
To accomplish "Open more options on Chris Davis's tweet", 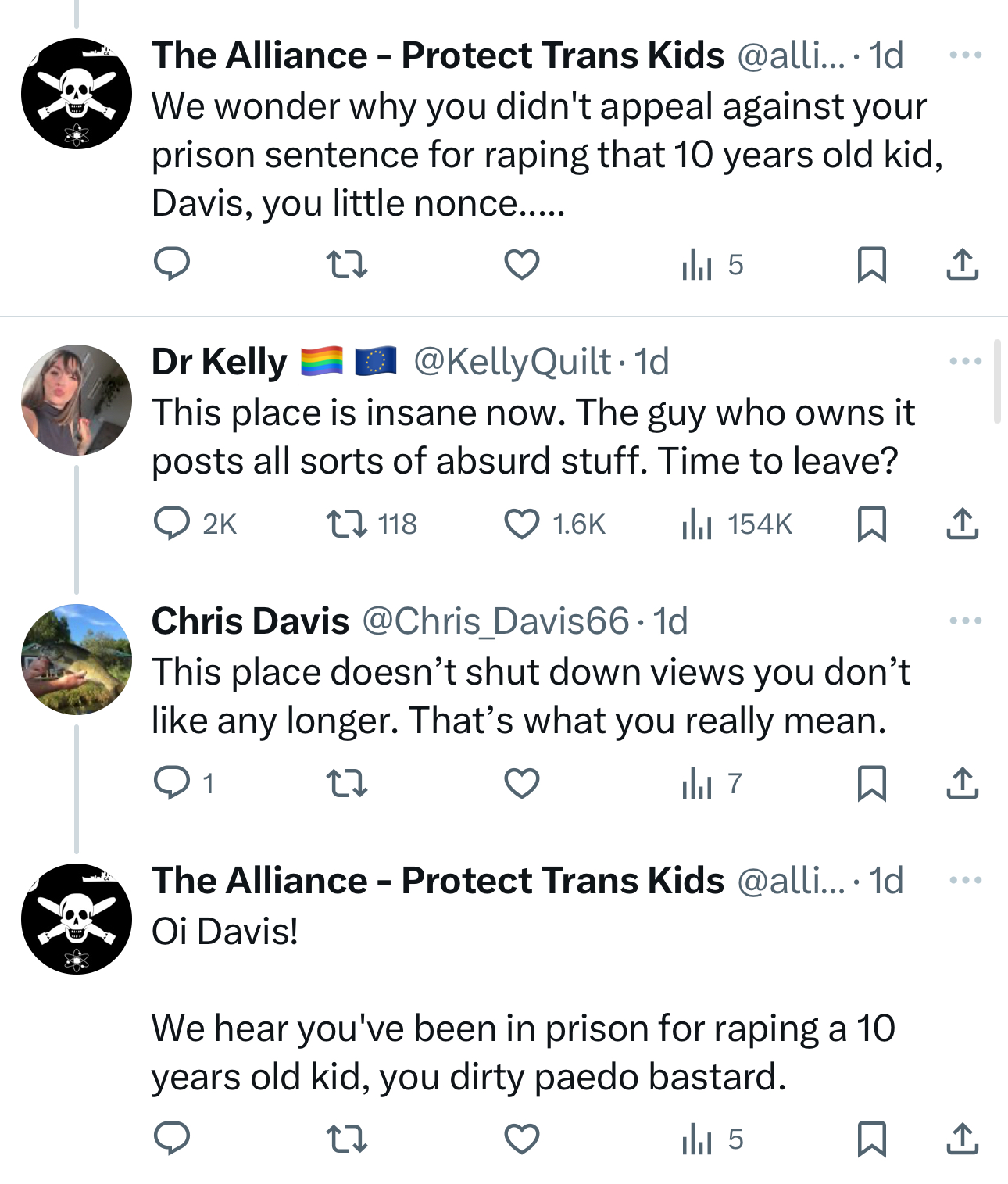I will tap(966, 621).
